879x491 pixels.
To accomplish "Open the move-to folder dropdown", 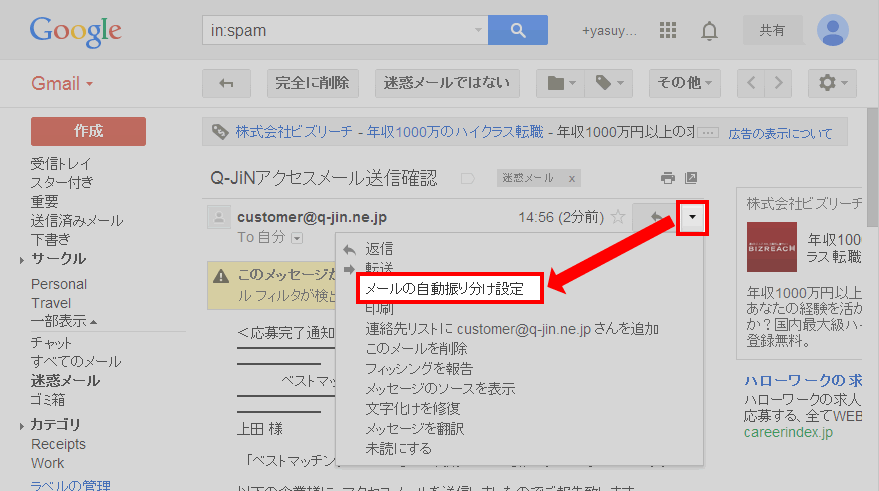I will (560, 83).
